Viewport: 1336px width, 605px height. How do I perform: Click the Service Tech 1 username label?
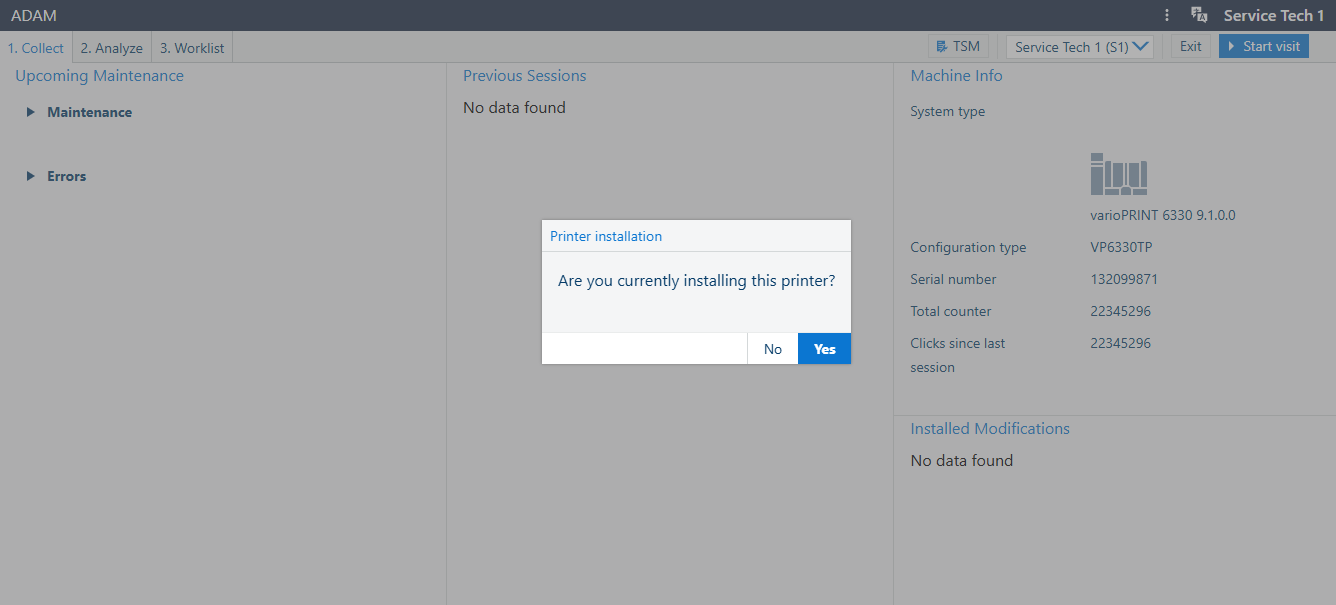click(x=1273, y=15)
